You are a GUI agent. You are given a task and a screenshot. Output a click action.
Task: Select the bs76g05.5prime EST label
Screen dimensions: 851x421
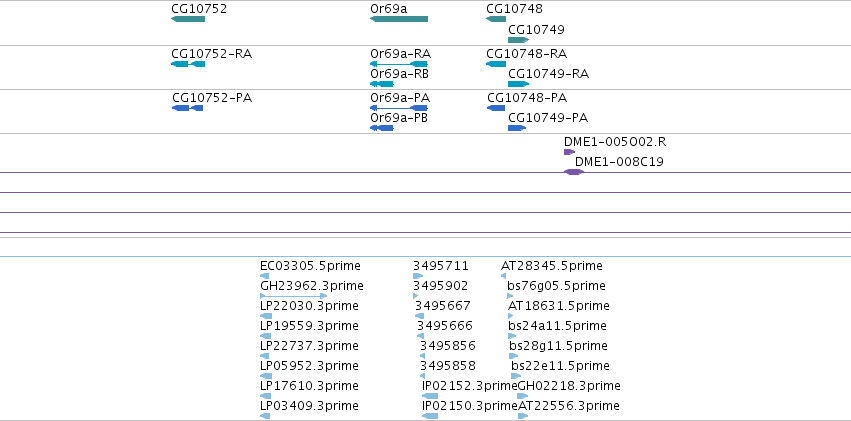(556, 286)
